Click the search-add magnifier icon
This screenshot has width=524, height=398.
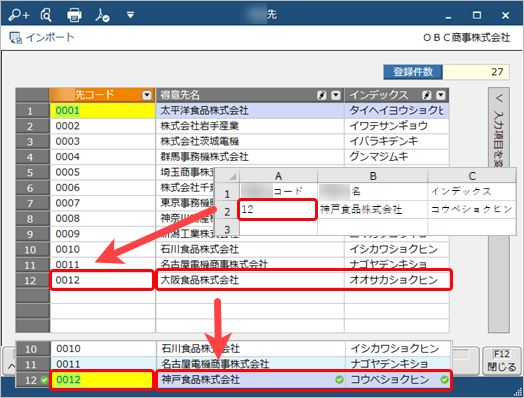[x=18, y=15]
